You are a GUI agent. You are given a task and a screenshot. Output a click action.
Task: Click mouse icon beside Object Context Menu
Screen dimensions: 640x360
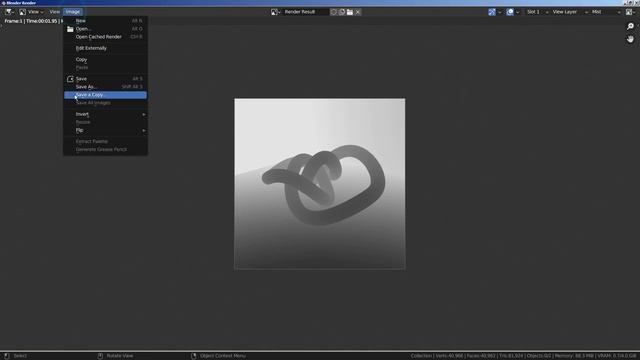[x=193, y=356]
